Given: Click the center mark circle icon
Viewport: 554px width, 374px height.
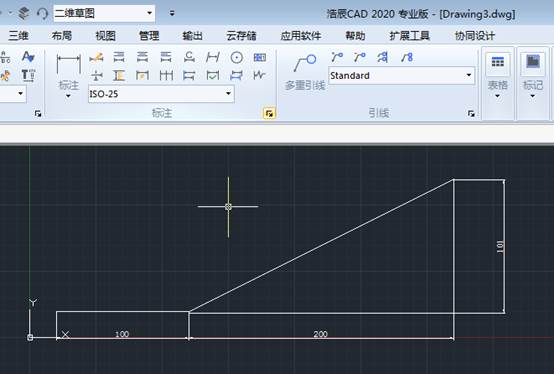Looking at the screenshot, I should [236, 57].
